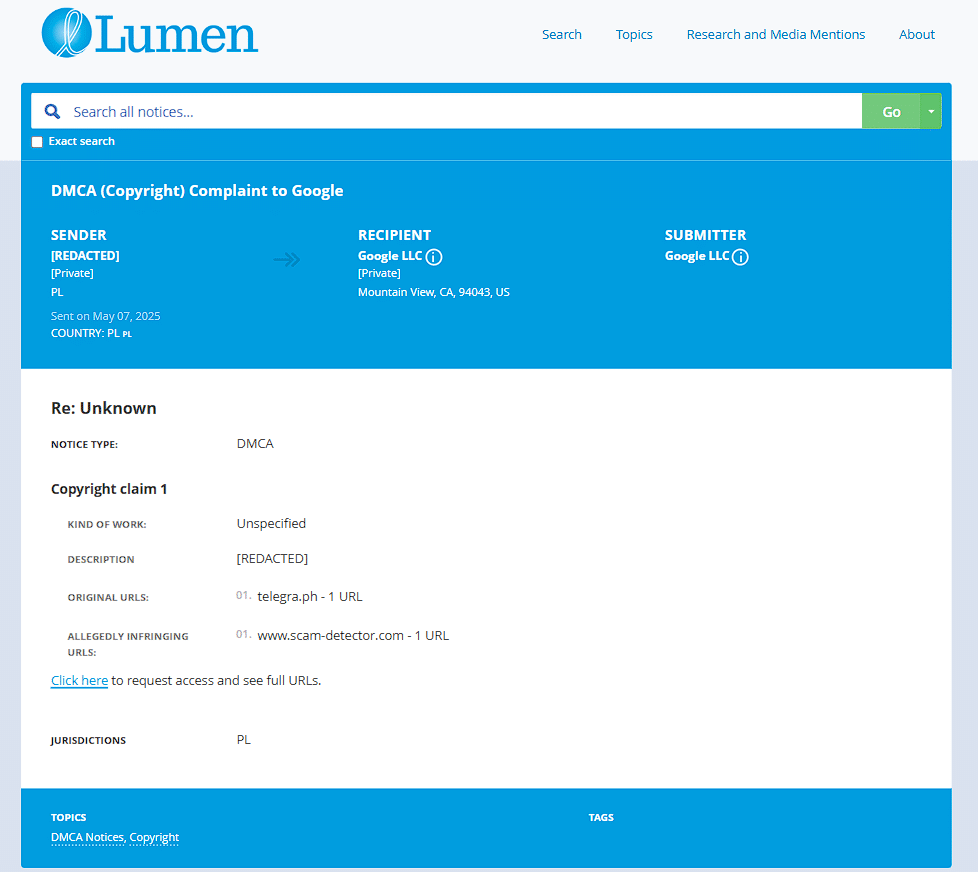Select 'telegra.ph - 1 URL' text
Screen dimensions: 978x872
tap(310, 596)
